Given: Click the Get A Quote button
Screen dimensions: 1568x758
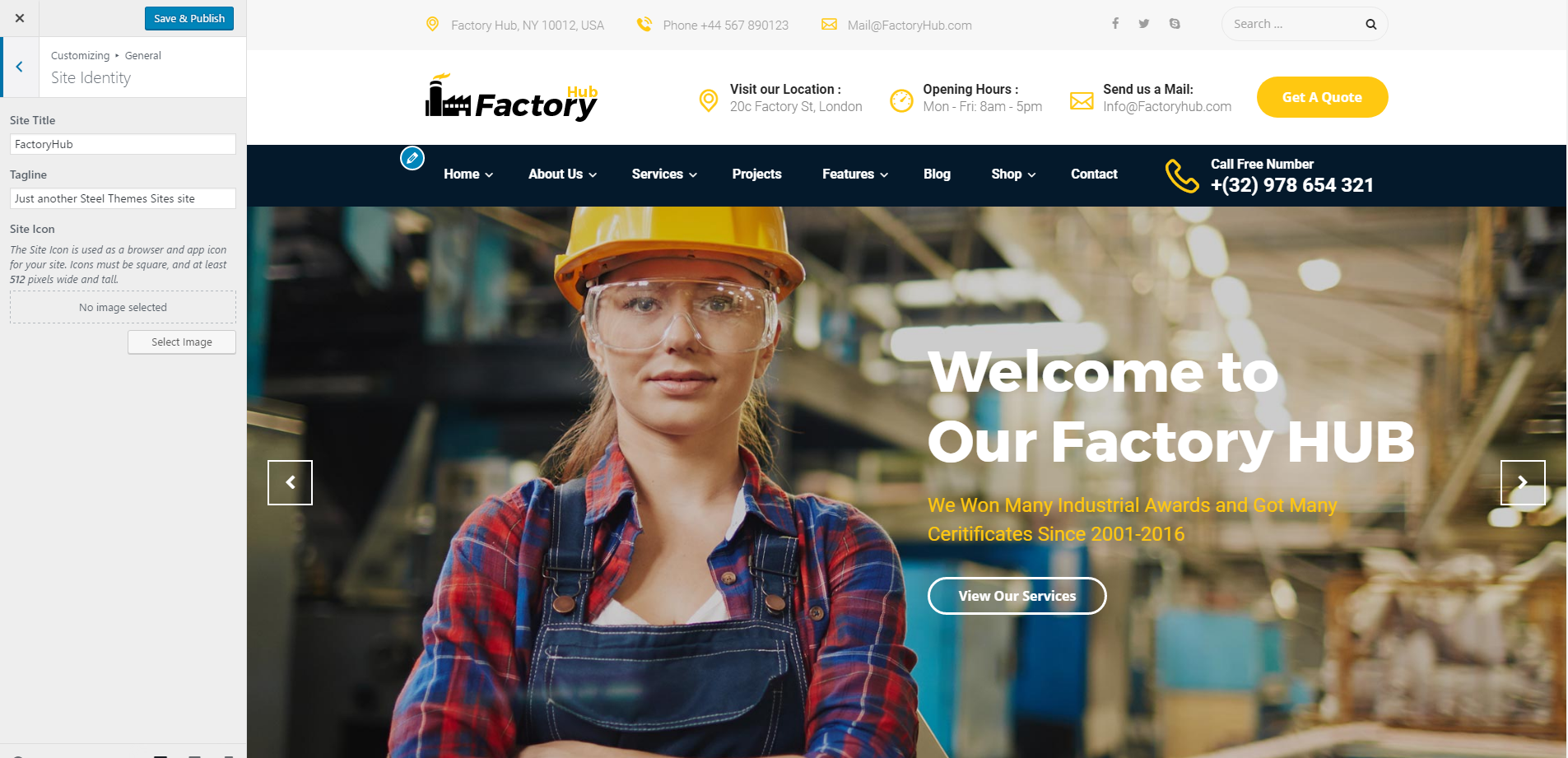Looking at the screenshot, I should point(1322,97).
